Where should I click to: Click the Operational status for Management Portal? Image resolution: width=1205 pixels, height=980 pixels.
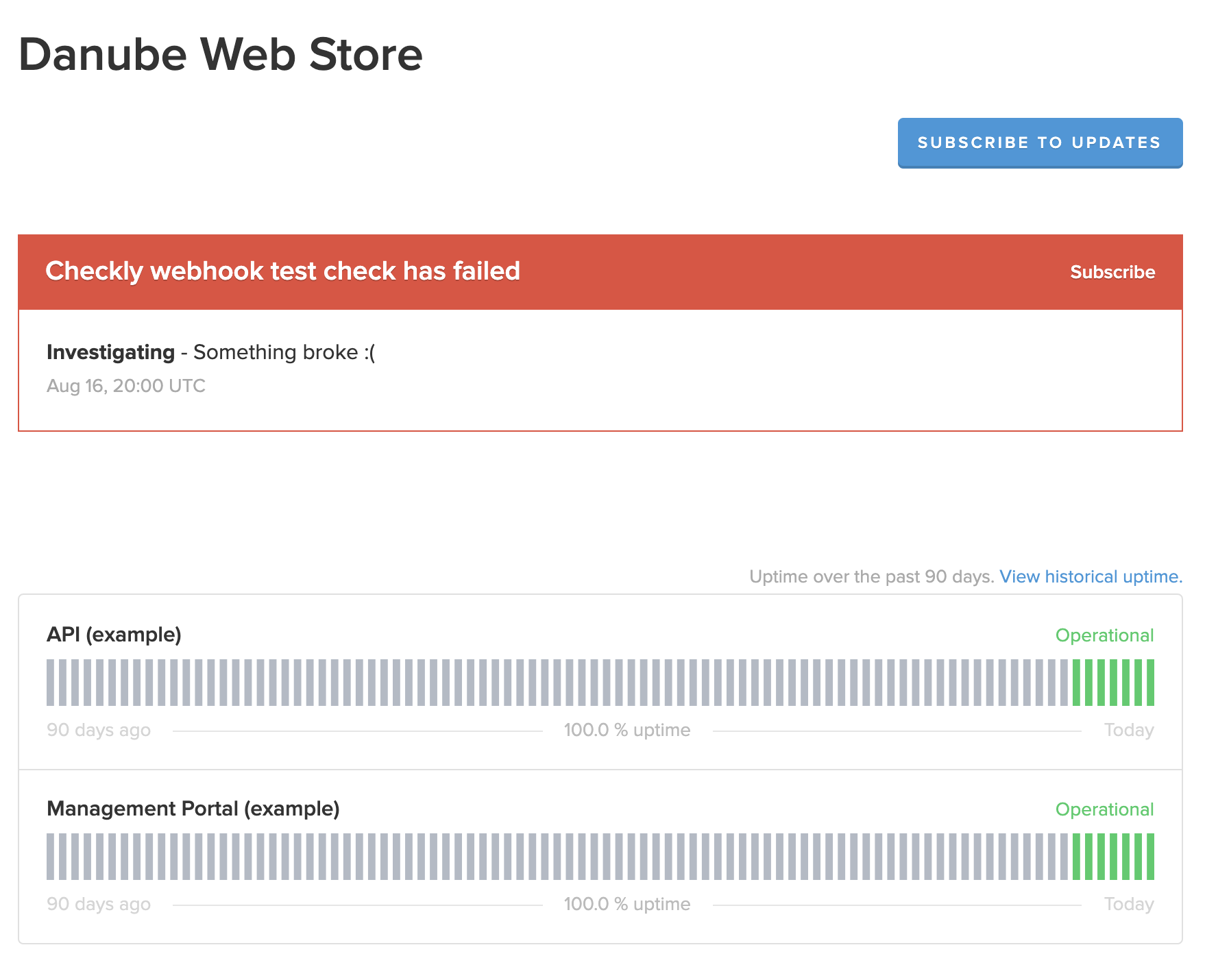click(1104, 809)
